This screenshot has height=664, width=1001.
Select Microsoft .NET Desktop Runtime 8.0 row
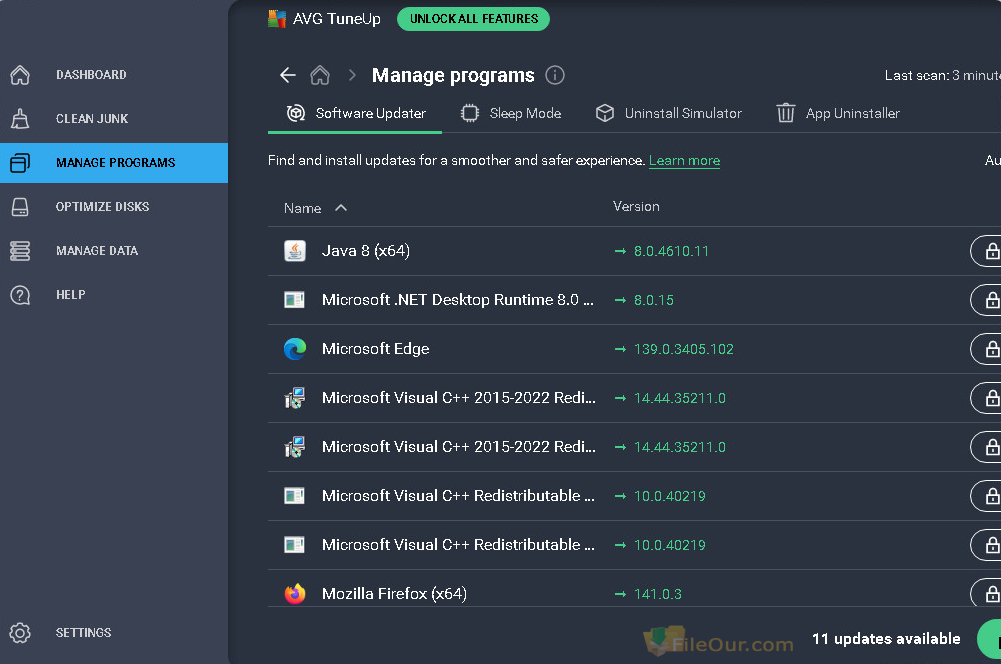458,300
